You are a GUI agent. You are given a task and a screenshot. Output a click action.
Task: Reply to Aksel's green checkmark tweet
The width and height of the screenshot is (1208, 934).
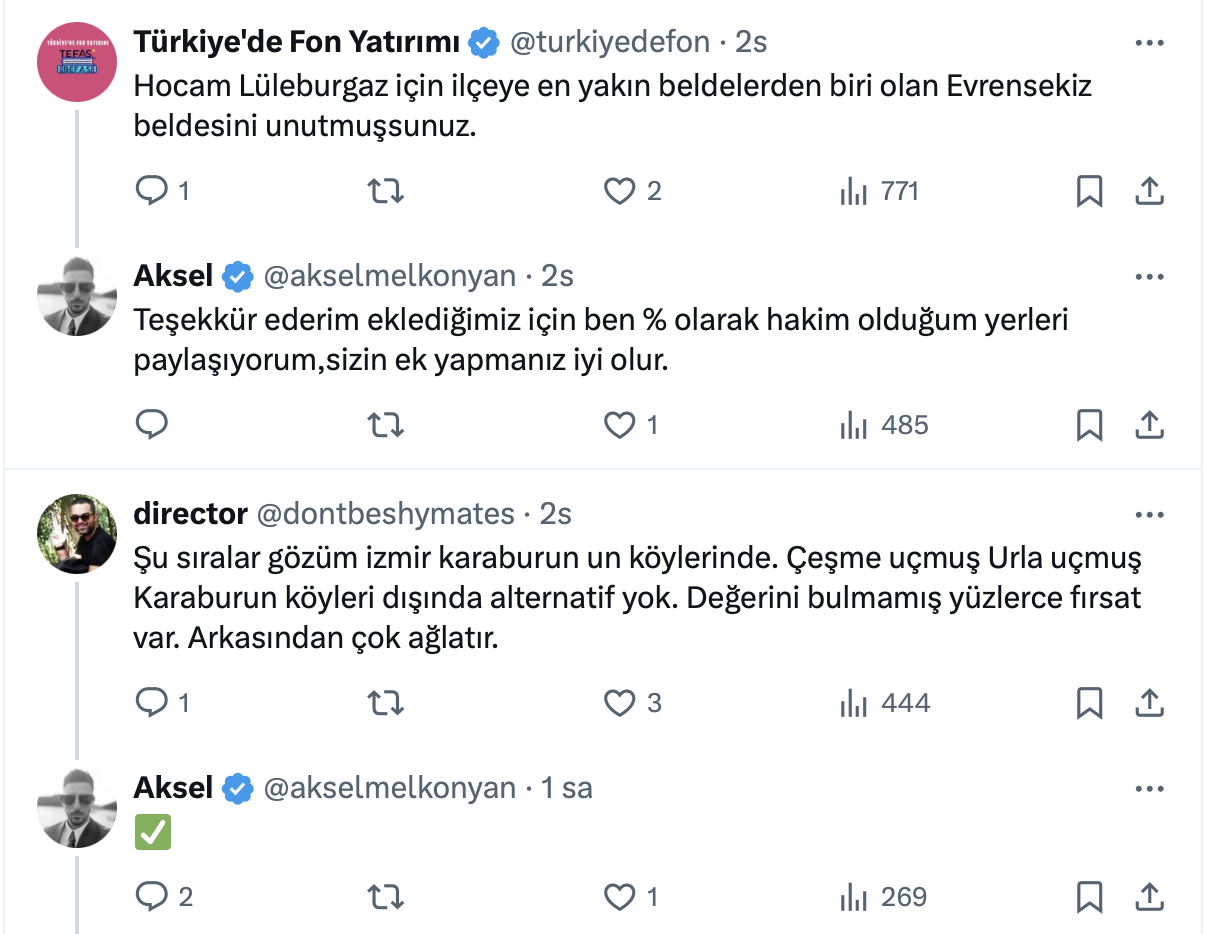coord(152,897)
